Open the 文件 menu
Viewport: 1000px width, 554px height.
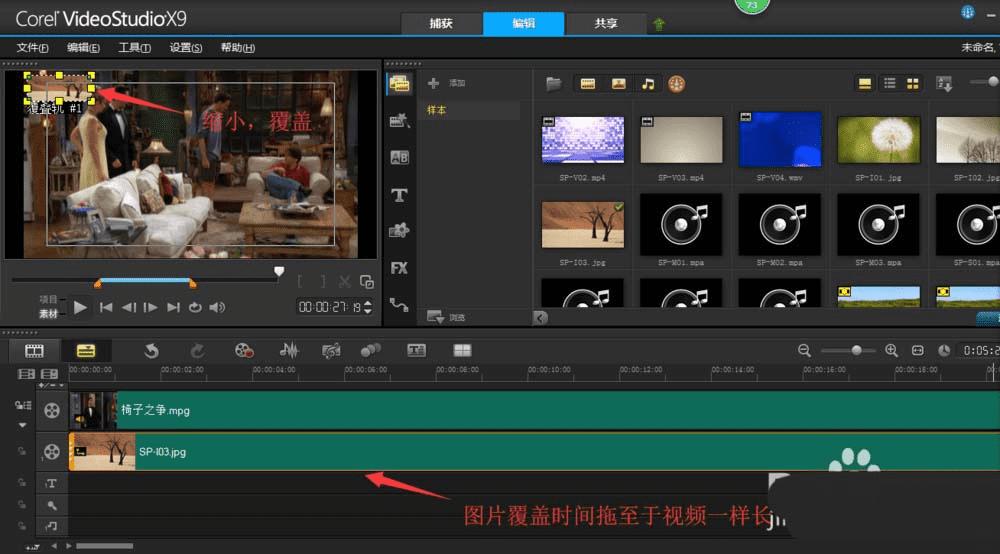pos(32,48)
